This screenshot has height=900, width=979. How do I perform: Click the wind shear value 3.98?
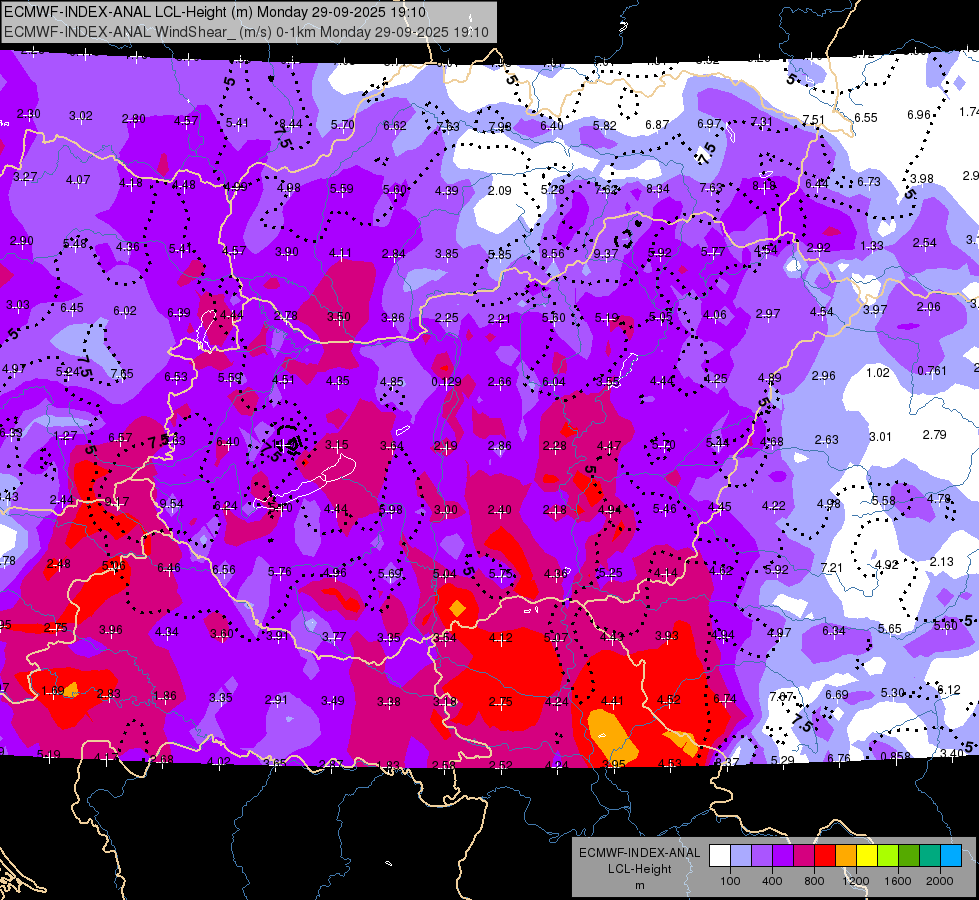coord(922,179)
